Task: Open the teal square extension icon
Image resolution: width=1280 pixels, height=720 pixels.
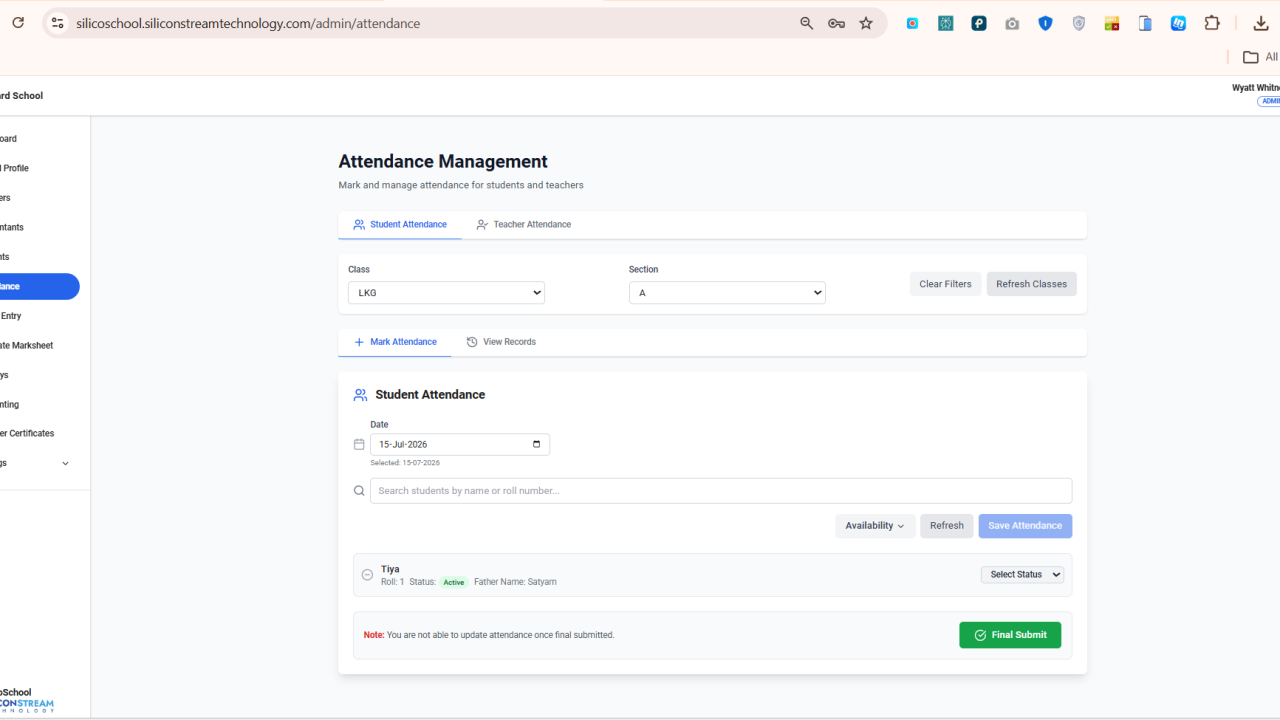Action: click(945, 23)
